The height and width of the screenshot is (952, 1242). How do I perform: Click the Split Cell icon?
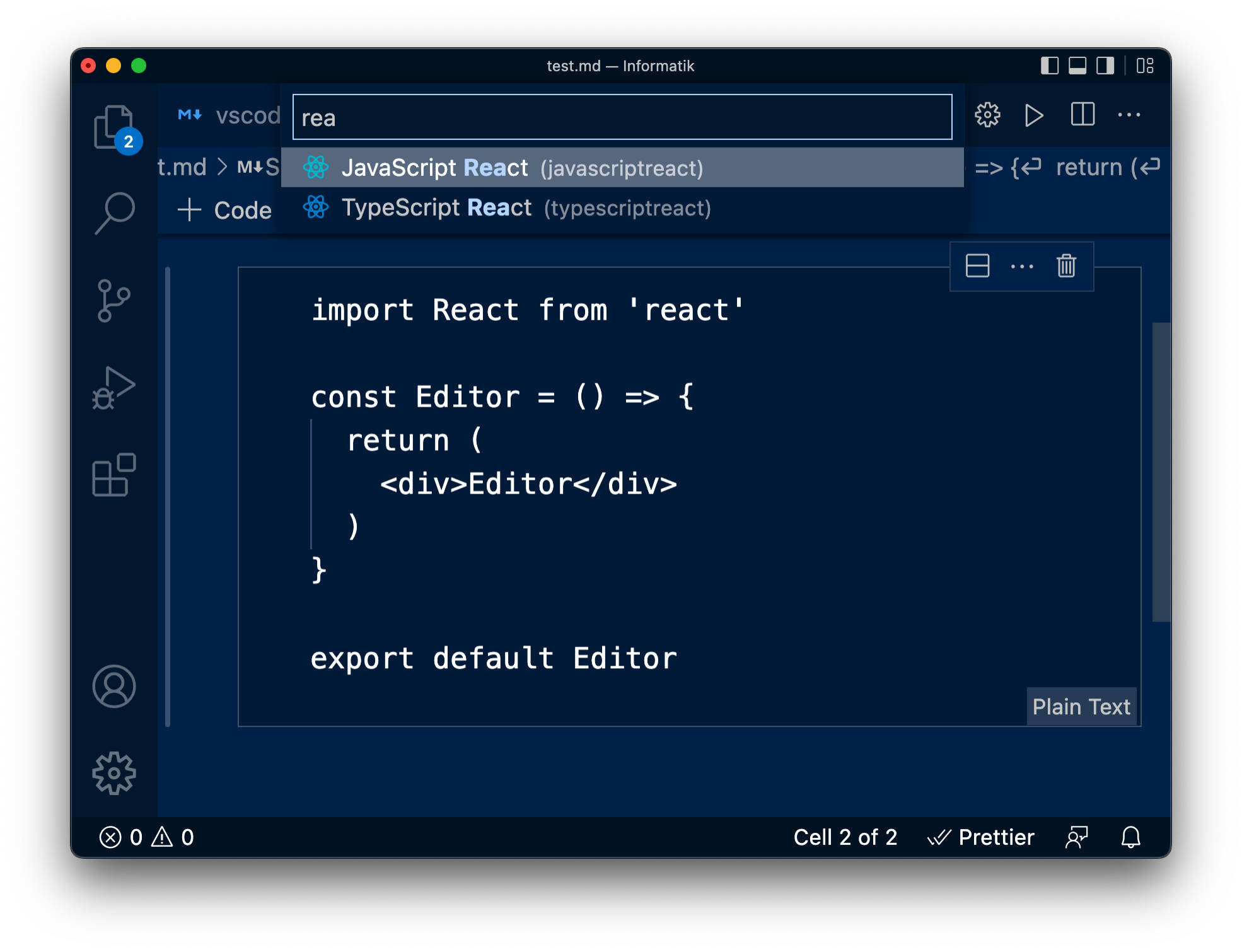tap(977, 266)
